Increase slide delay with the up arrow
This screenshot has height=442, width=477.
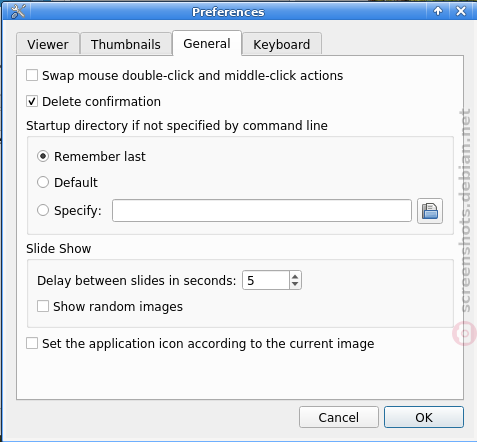(x=295, y=276)
